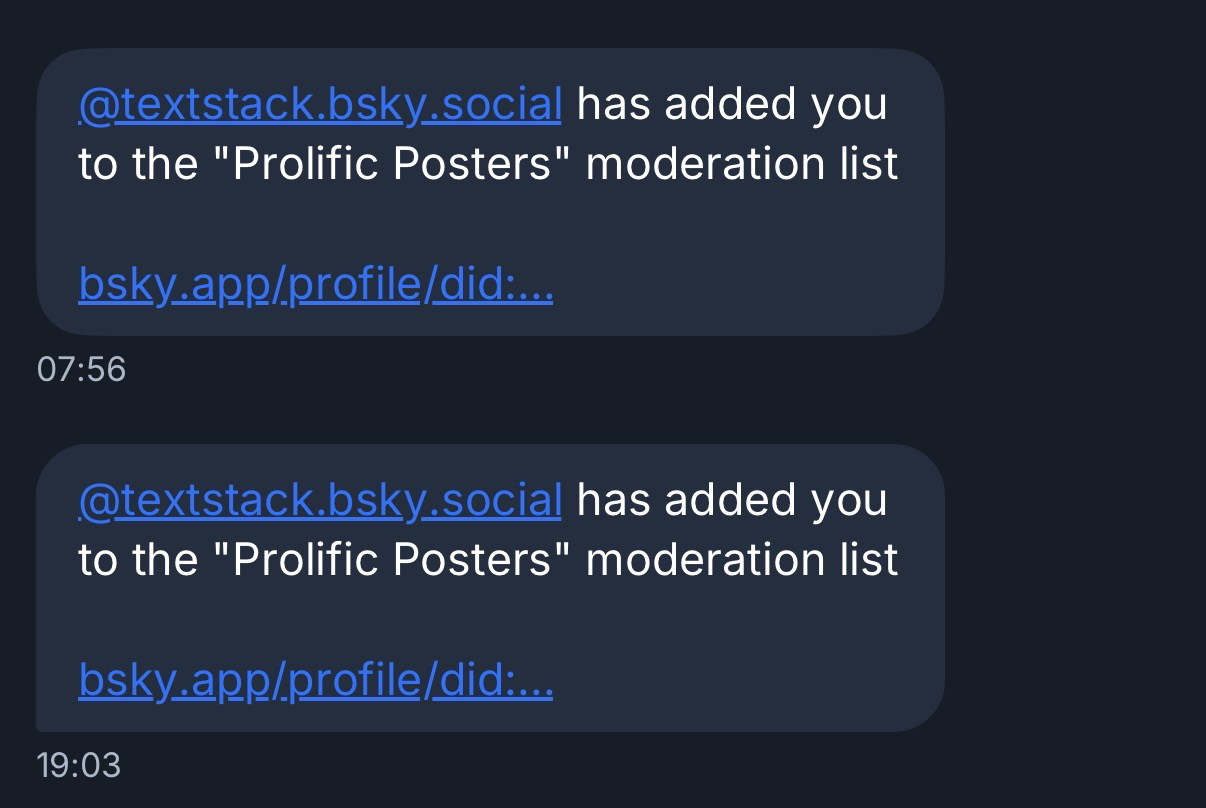This screenshot has height=808, width=1206.
Task: Click empty space right of the second bubble
Action: (1070, 588)
